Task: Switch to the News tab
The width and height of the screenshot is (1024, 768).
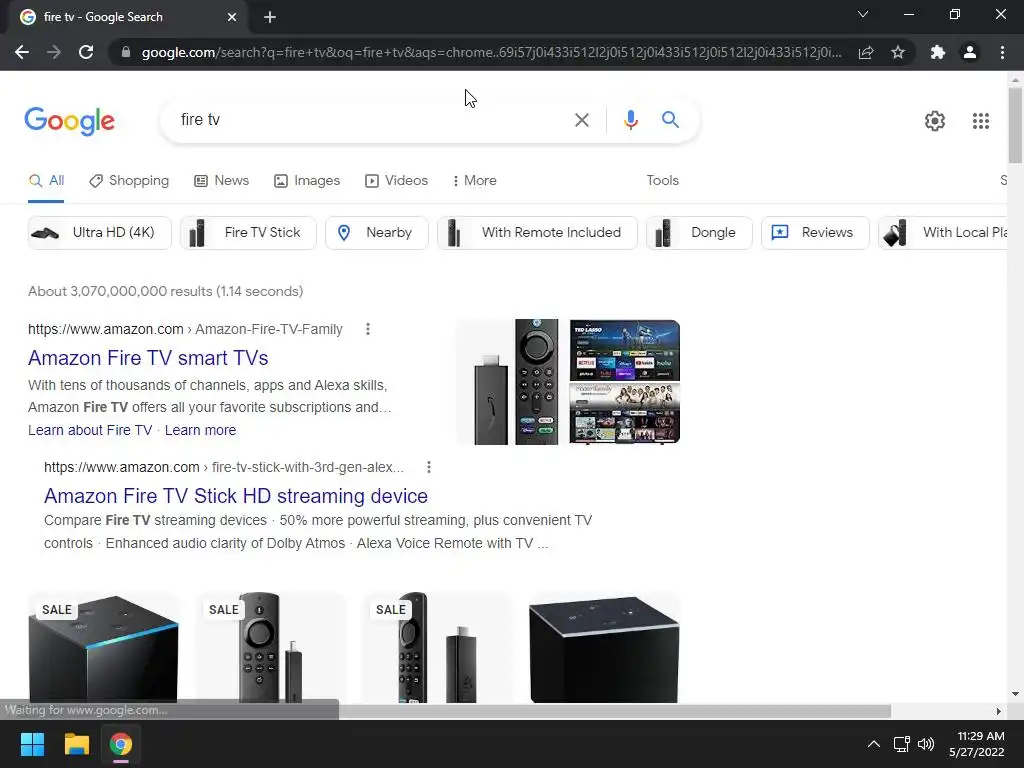Action: [x=221, y=181]
